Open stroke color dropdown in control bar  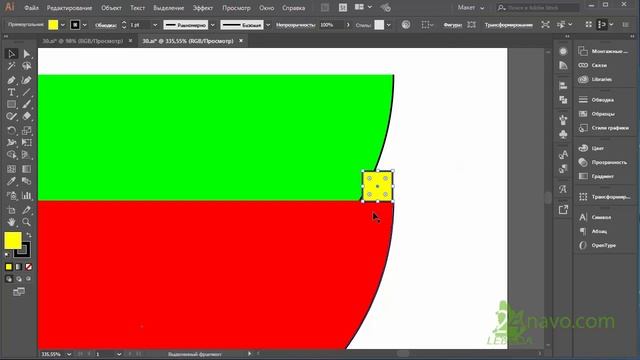point(84,25)
